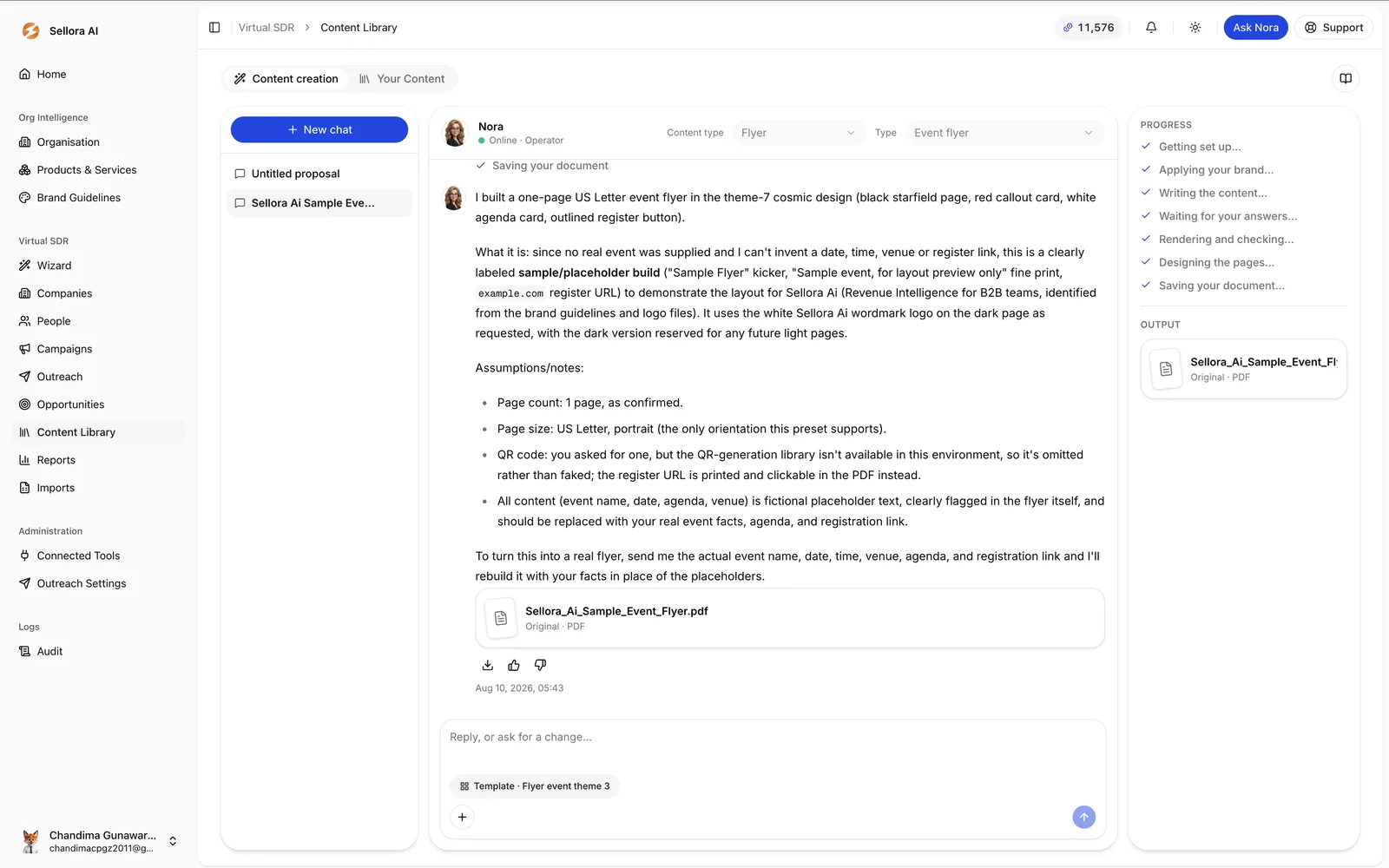Download the response with download icon
Image resolution: width=1389 pixels, height=868 pixels.
coord(488,665)
